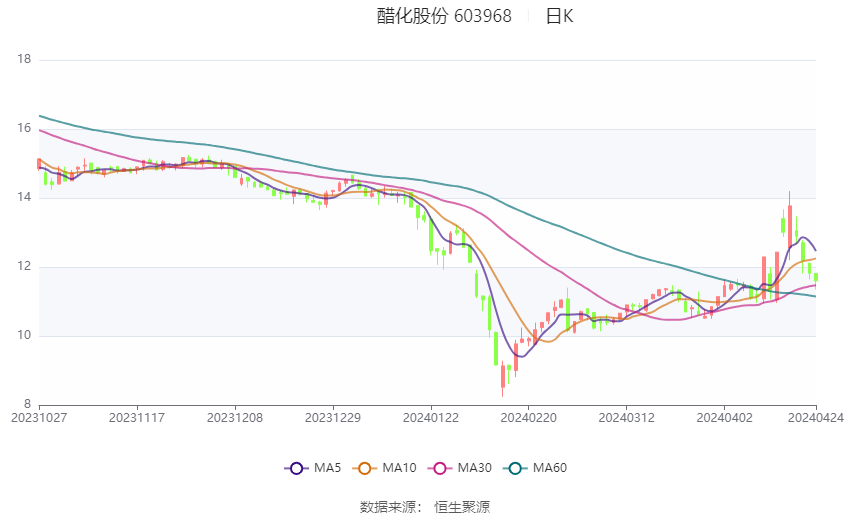The image size is (850, 517).
Task: Click the 20240220 date axis label
Action: click(529, 418)
